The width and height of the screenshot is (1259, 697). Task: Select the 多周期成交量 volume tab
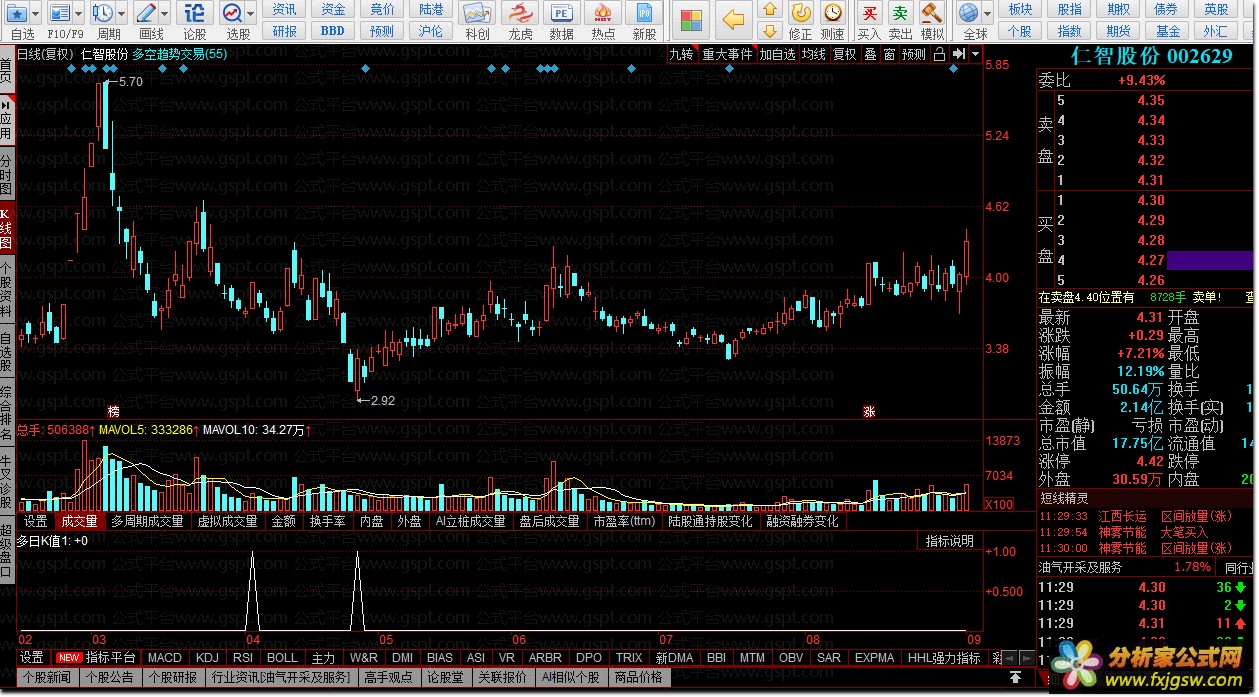click(x=147, y=521)
